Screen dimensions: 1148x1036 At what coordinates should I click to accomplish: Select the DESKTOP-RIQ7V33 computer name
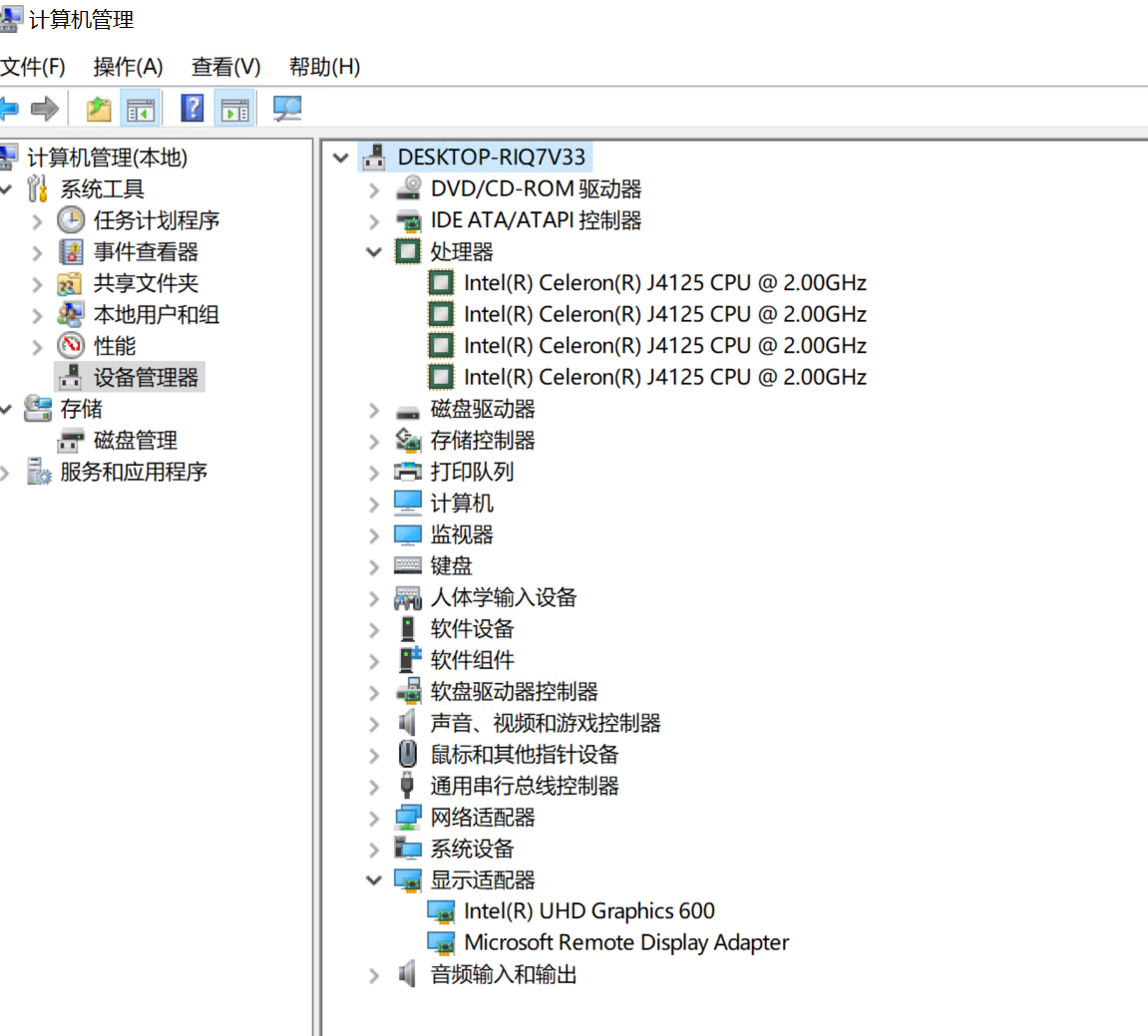(x=492, y=158)
